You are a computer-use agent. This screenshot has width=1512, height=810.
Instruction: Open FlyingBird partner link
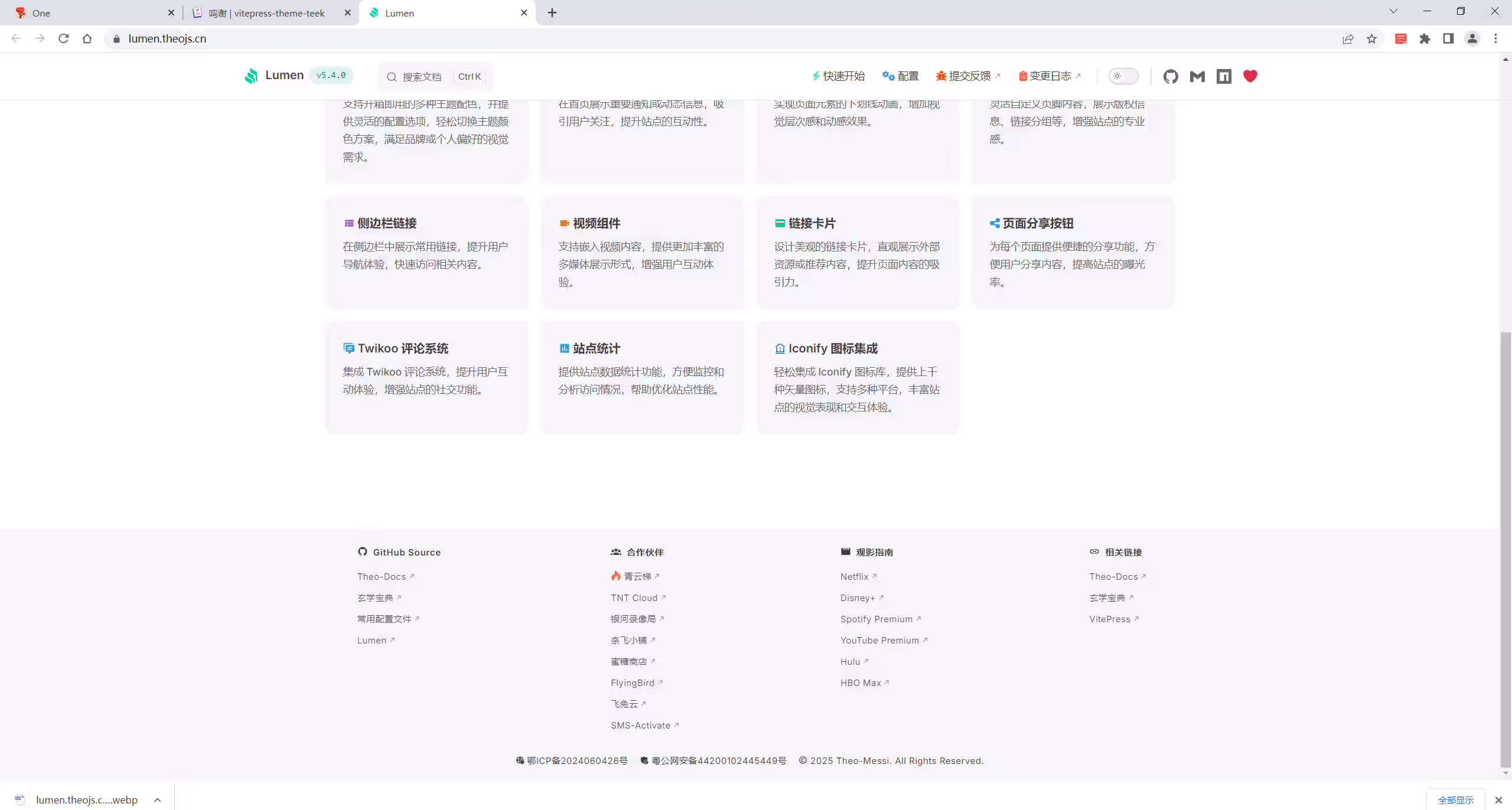[637, 683]
